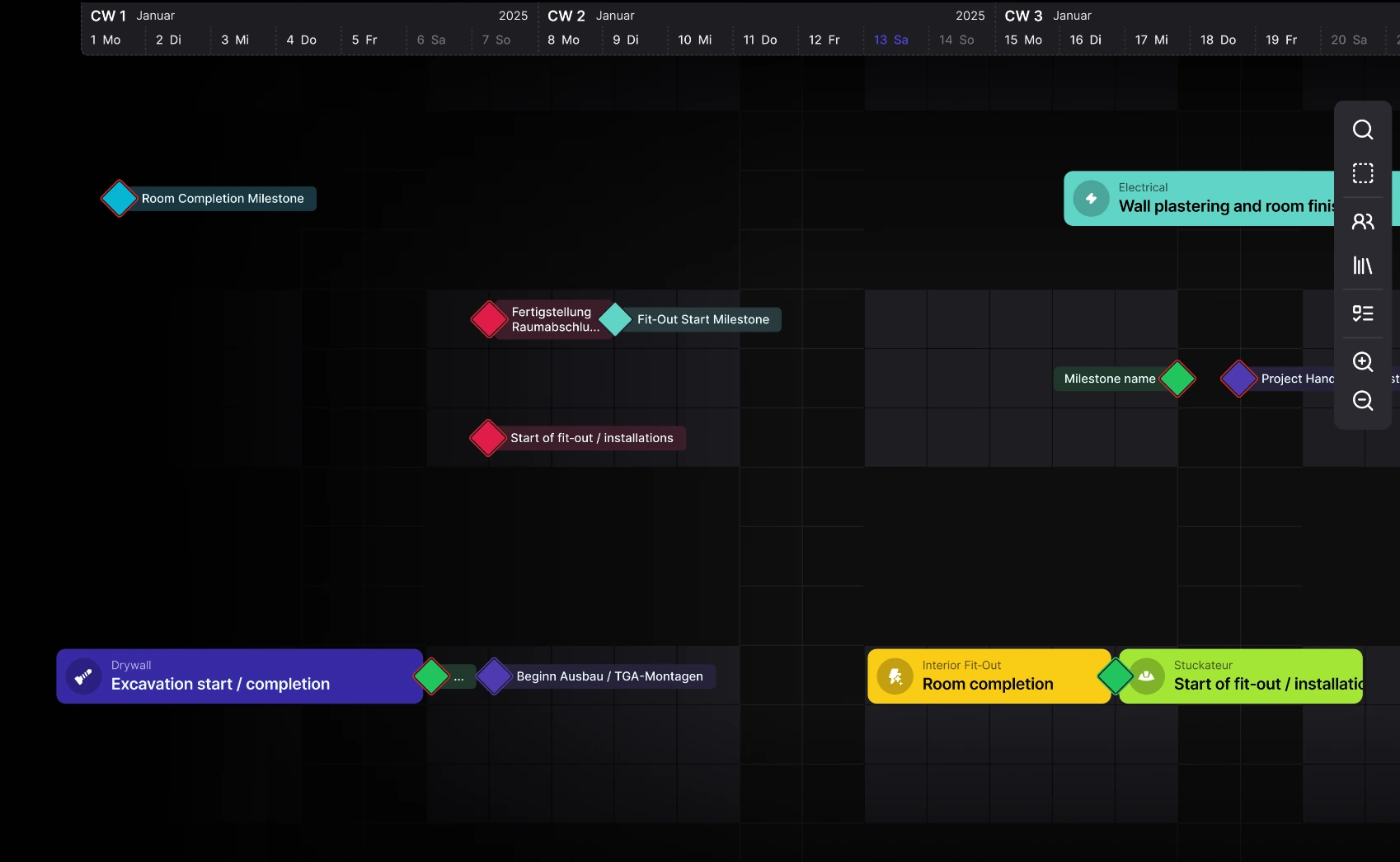Select day 8 Mo in the timeline header
This screenshot has height=862, width=1400.
pyautogui.click(x=563, y=40)
